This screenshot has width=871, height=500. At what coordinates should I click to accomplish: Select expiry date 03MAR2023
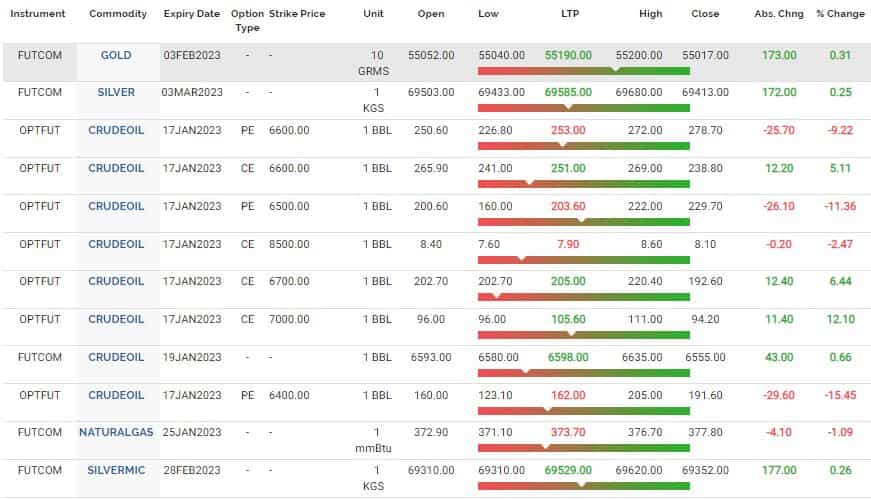192,92
